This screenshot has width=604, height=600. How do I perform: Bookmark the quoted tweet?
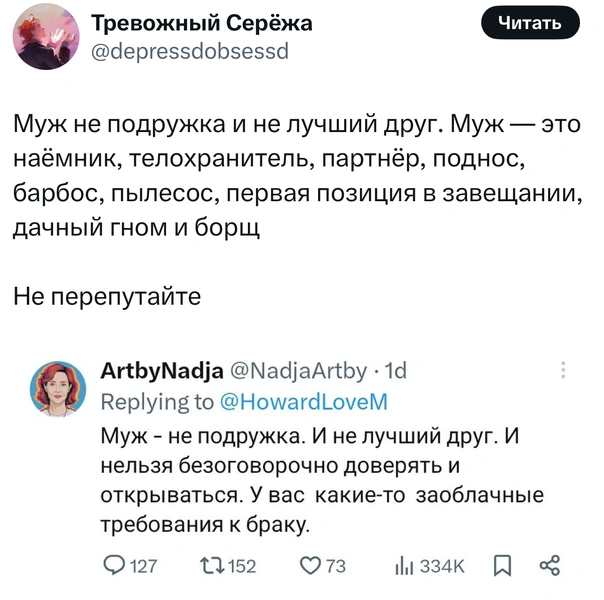point(502,565)
